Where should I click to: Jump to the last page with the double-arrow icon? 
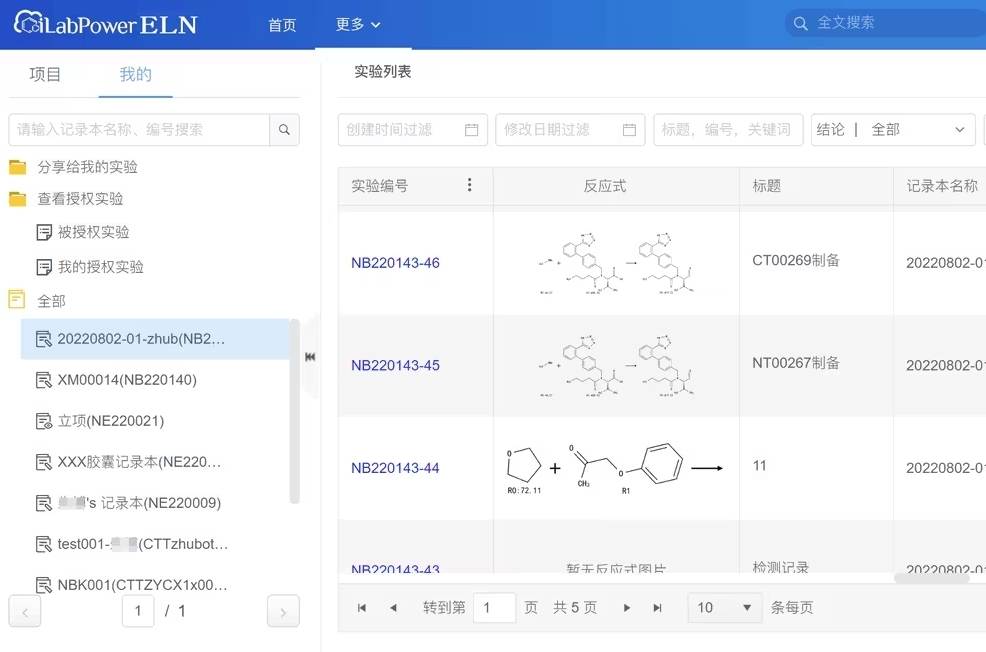[657, 607]
